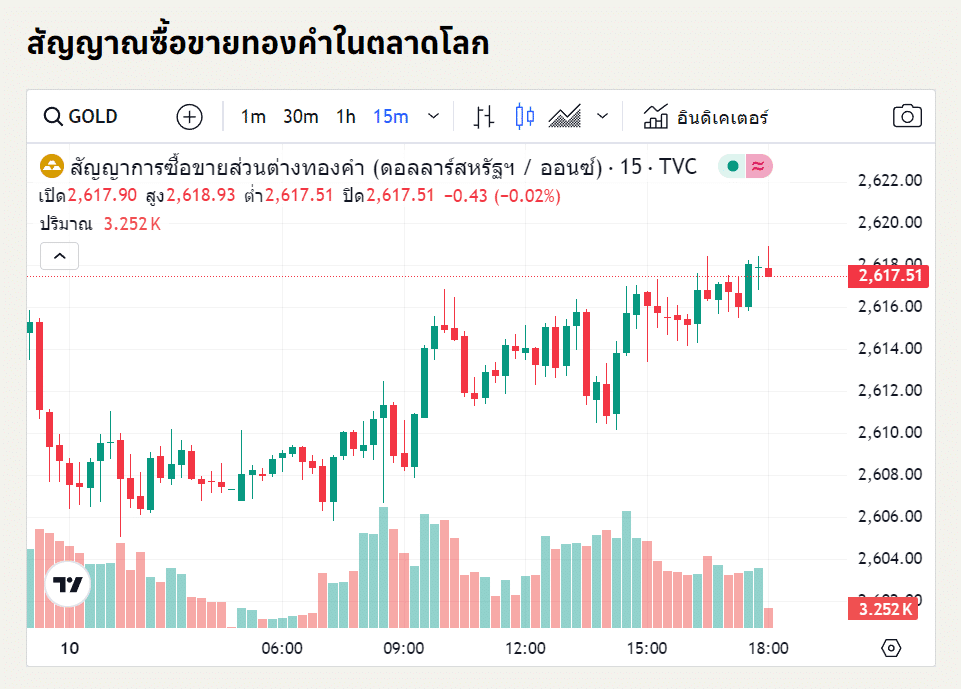Click the red 2,617.51 price label
The image size is (961, 689).
click(888, 277)
